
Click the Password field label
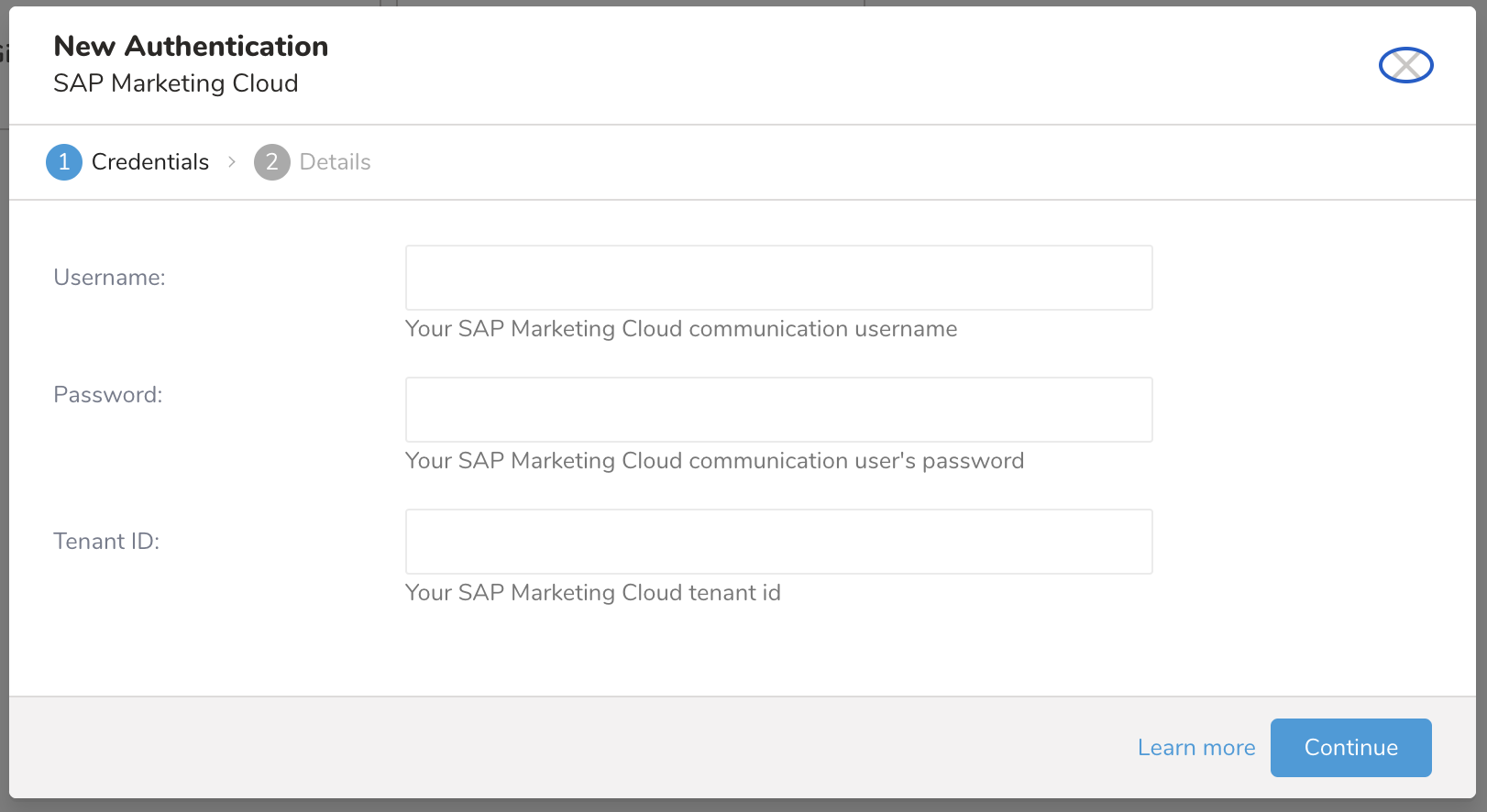107,395
